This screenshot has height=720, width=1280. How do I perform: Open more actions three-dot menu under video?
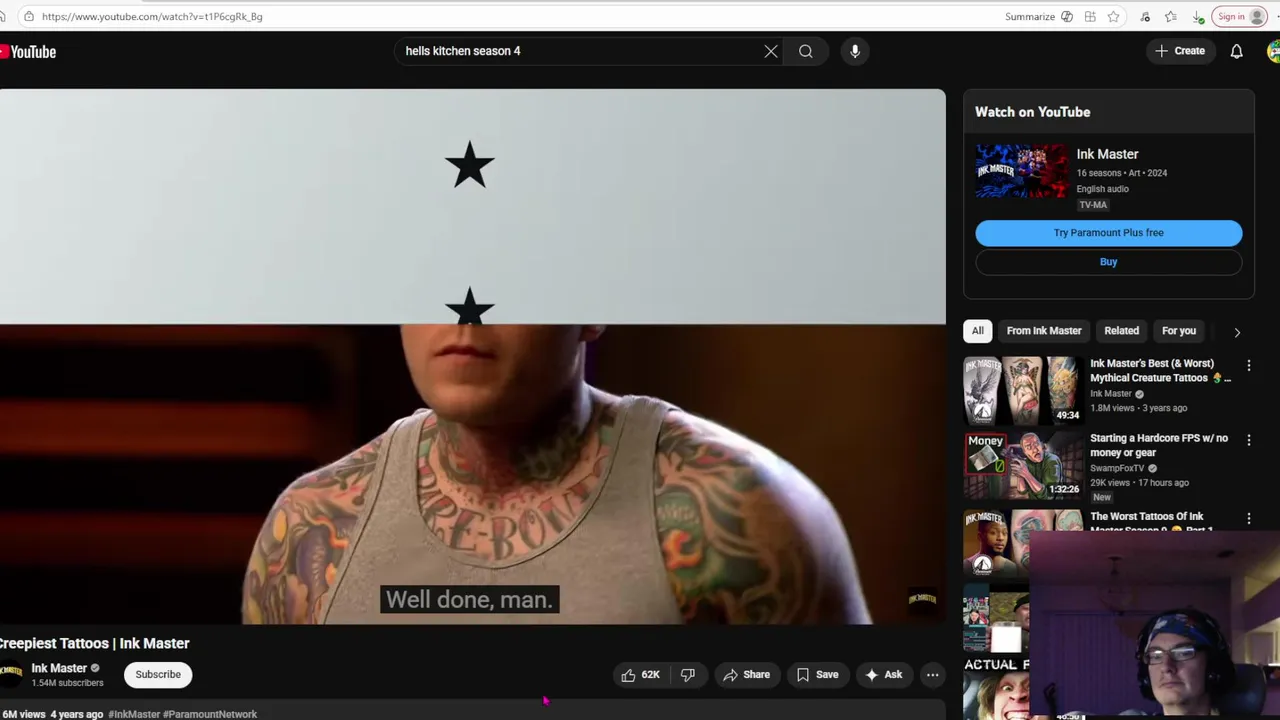[x=932, y=675]
